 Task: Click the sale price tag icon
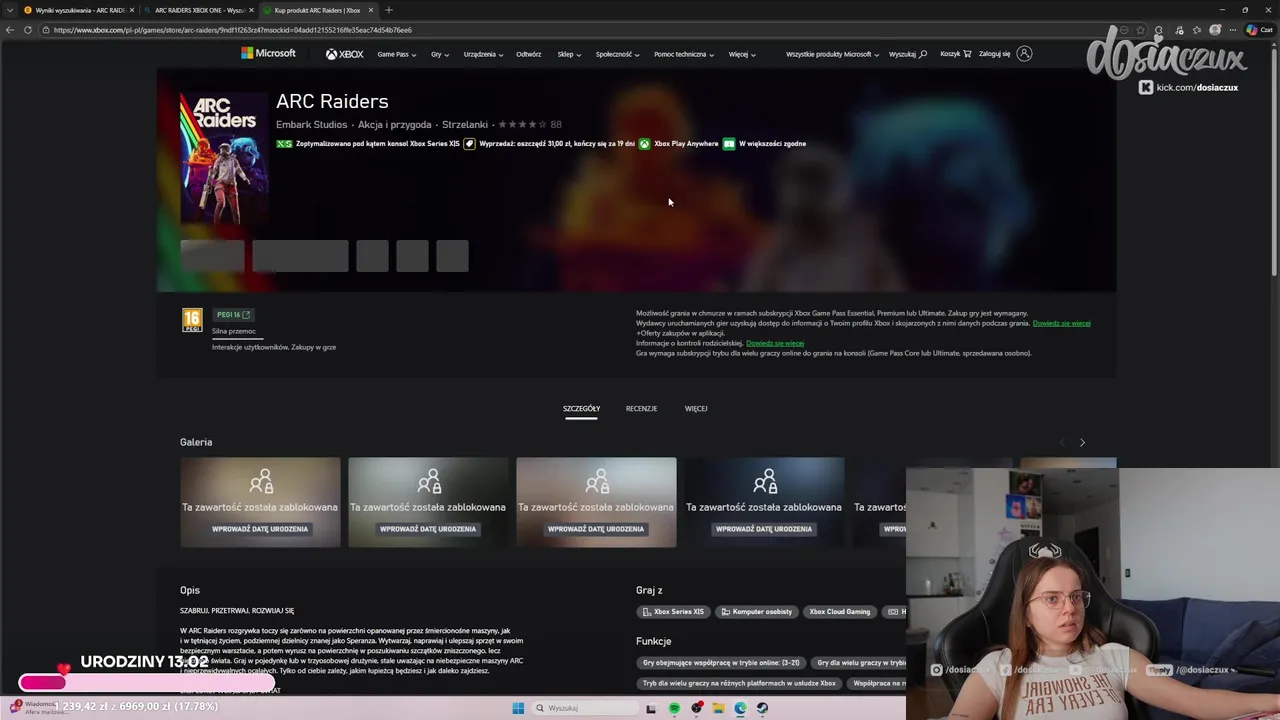tap(469, 144)
